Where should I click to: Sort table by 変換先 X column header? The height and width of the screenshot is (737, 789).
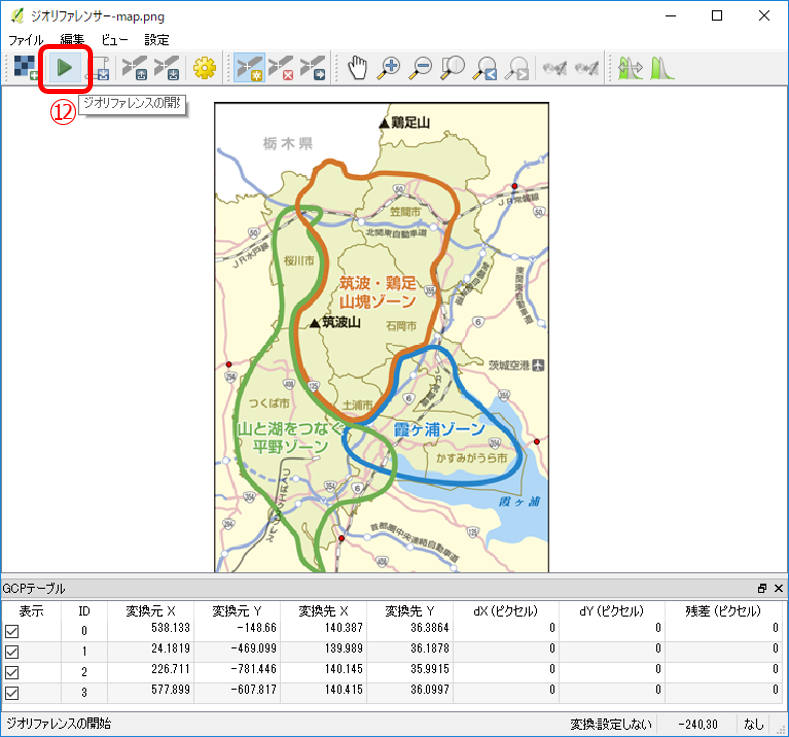click(x=324, y=611)
